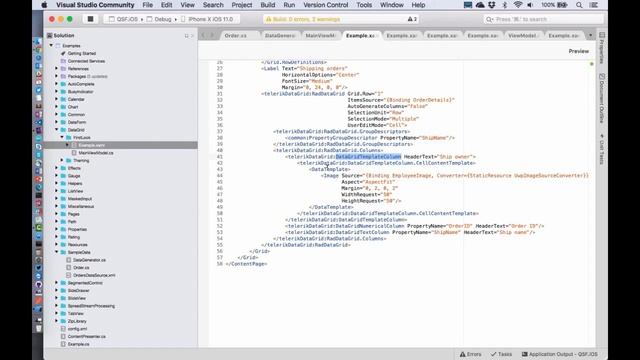Click the cloud icon in the menu bar

pyautogui.click(x=480, y=5)
